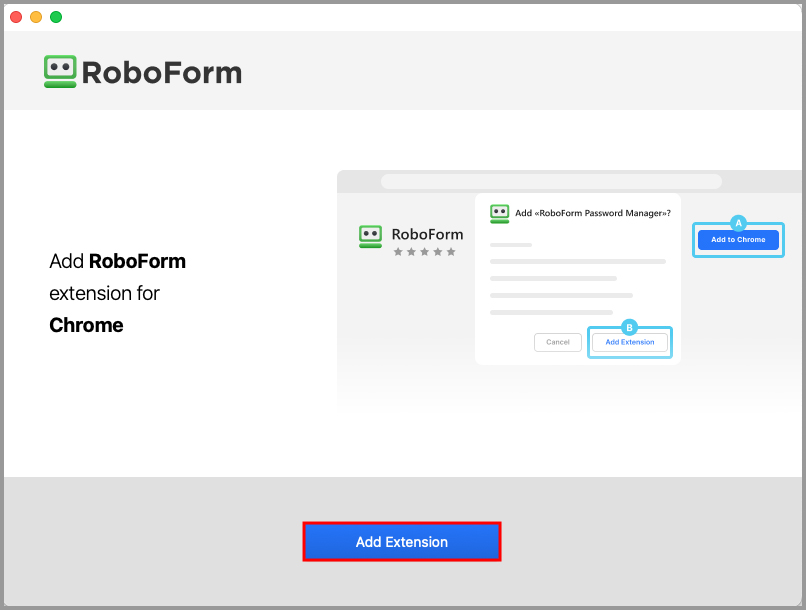This screenshot has height=610, width=806.
Task: Click the bold Chrome text in the heading
Action: [85, 324]
